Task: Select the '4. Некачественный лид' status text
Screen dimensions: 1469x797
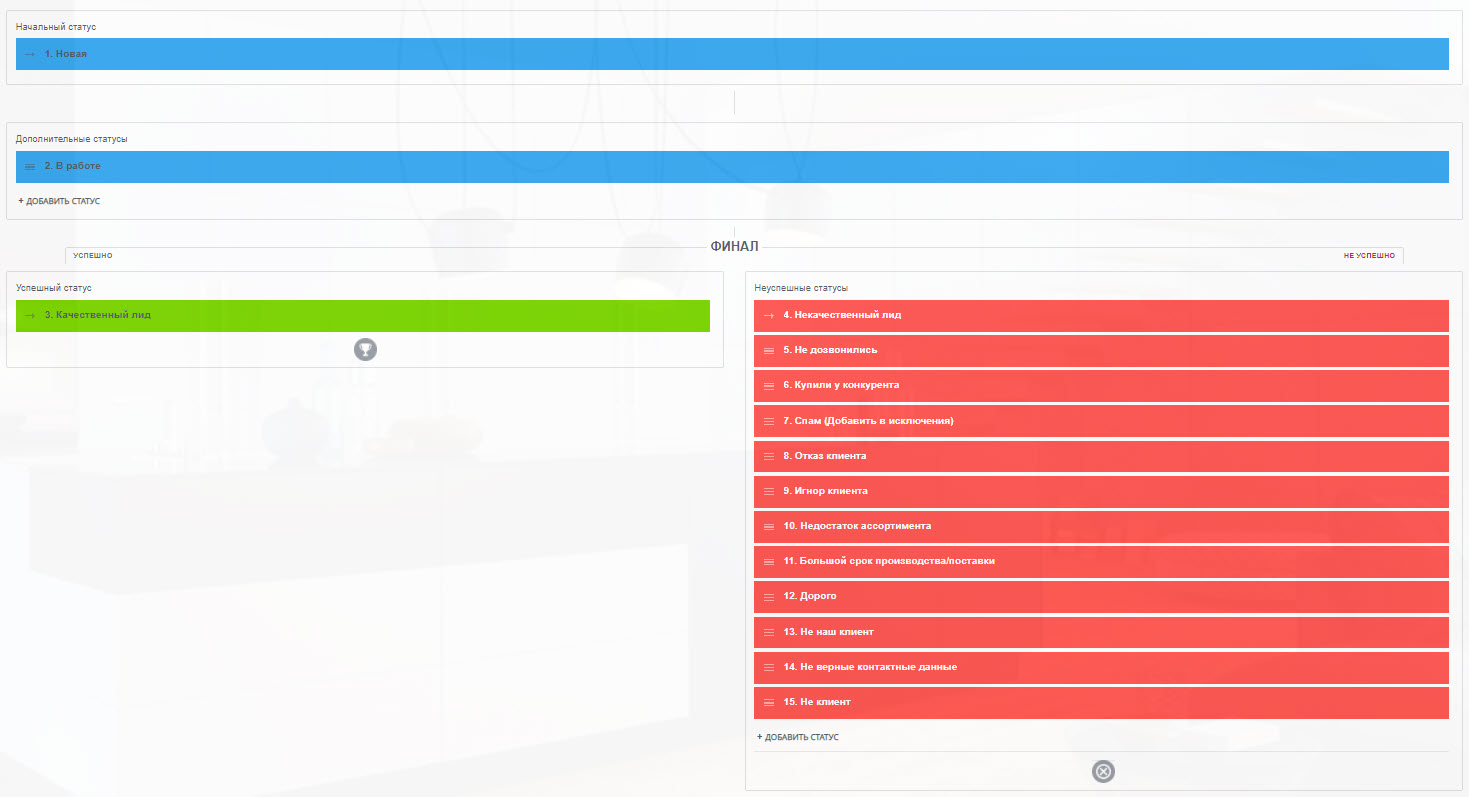Action: 842,315
